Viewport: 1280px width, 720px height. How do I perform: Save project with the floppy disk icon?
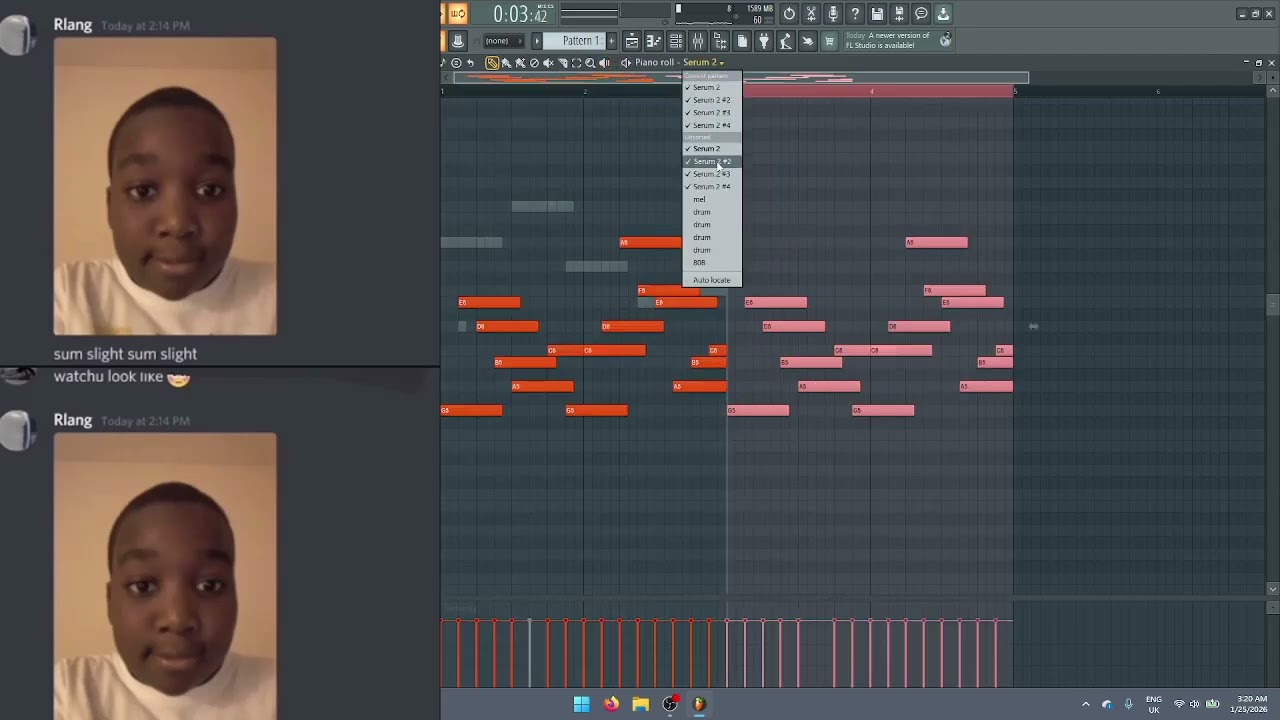pos(877,14)
